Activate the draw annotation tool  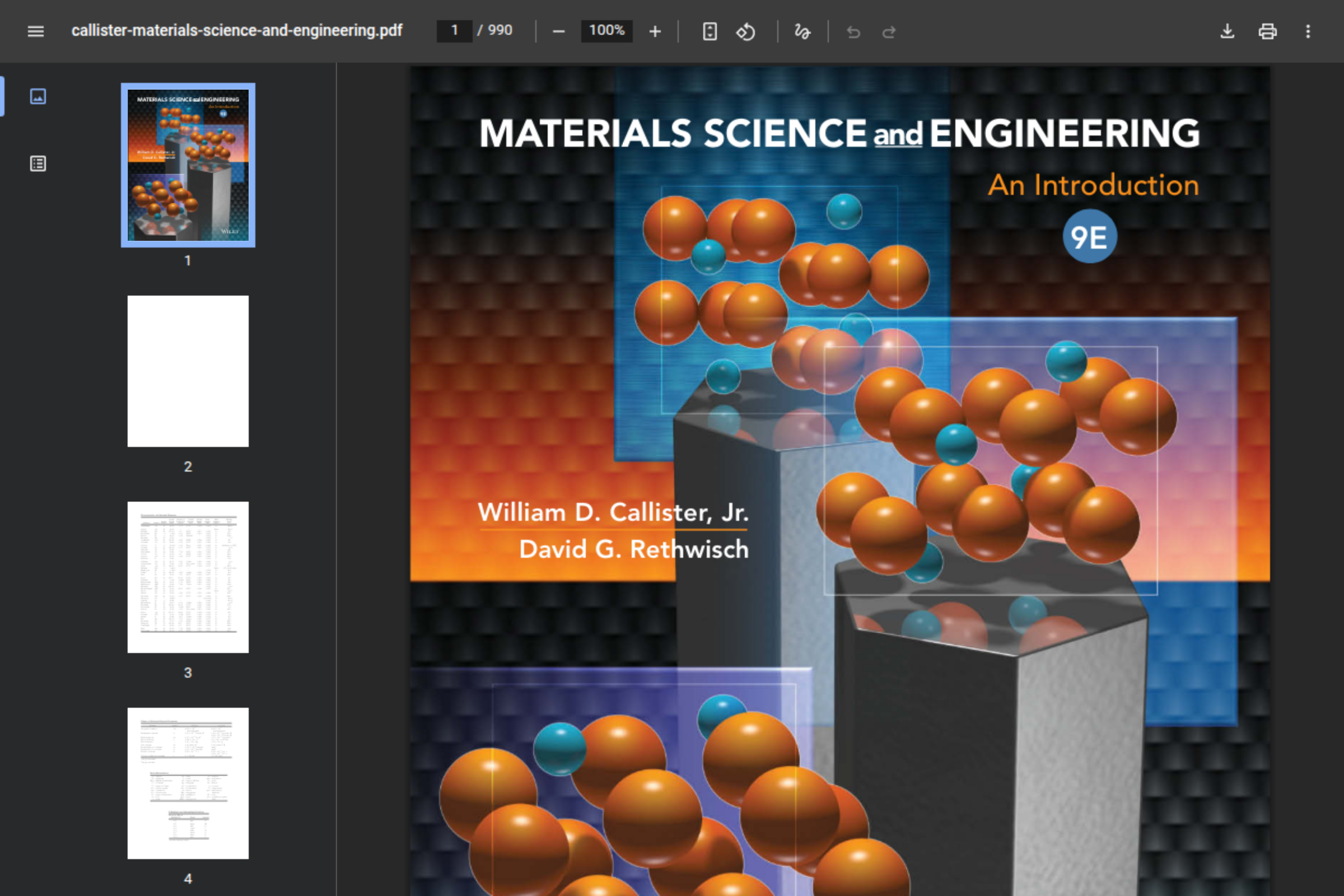pos(802,31)
